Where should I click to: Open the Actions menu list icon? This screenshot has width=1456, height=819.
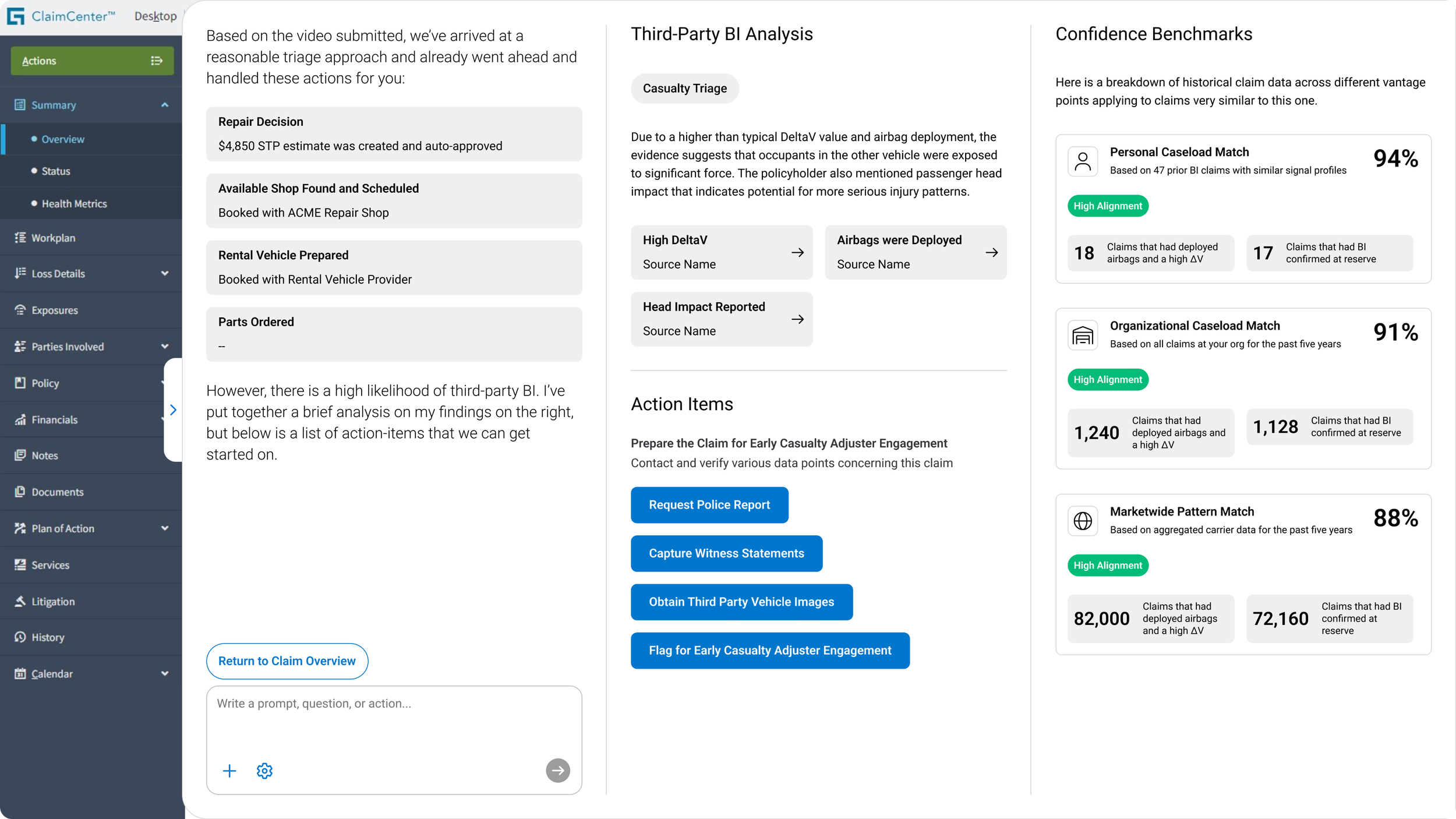click(x=157, y=61)
